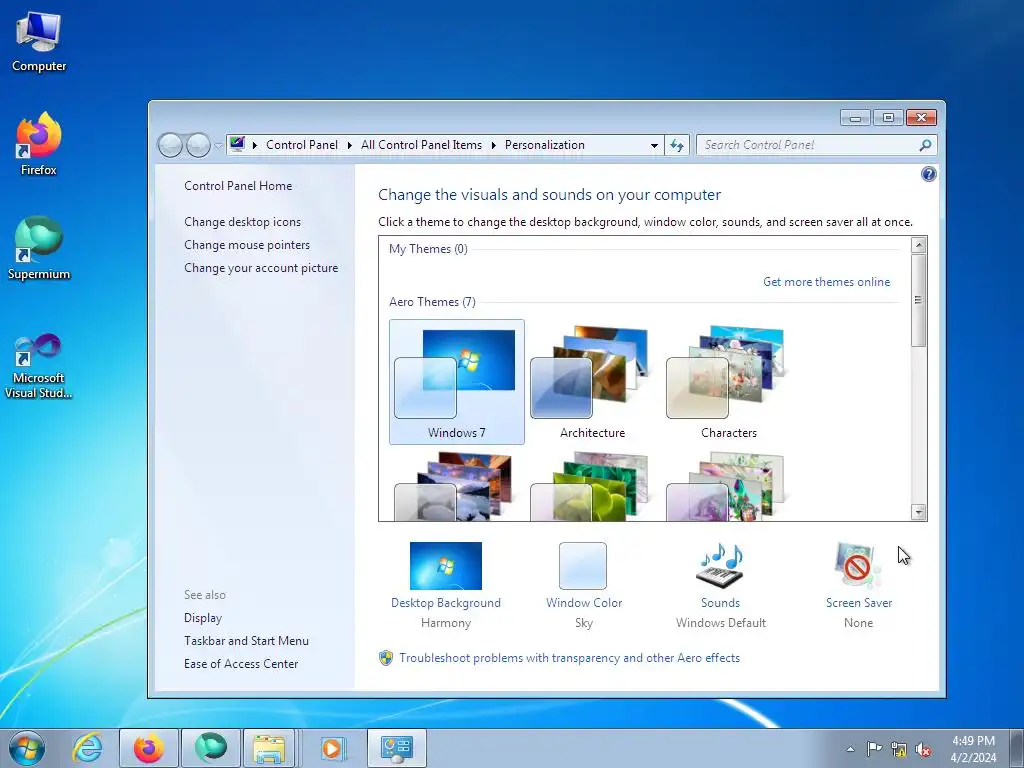1024x768 pixels.
Task: Click the Personalization breadcrumb
Action: pyautogui.click(x=545, y=145)
